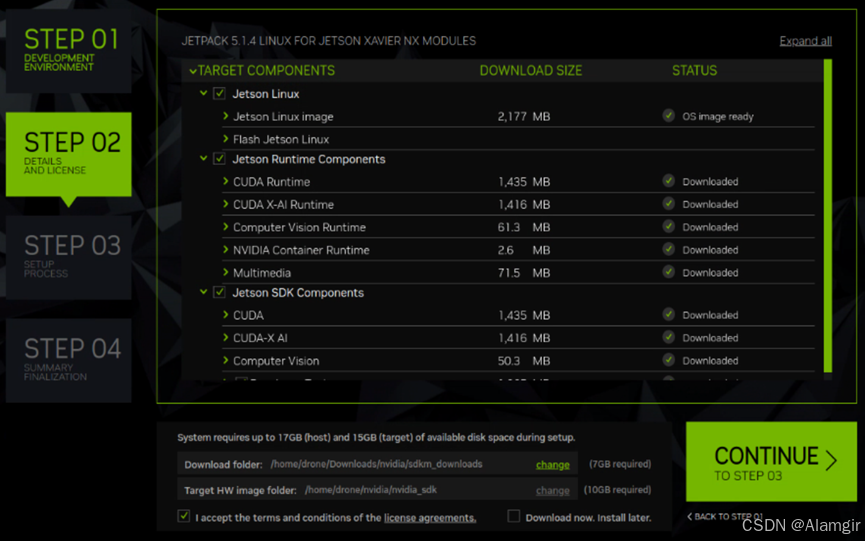Expand the CUDA X-AI Runtime row

225,203
